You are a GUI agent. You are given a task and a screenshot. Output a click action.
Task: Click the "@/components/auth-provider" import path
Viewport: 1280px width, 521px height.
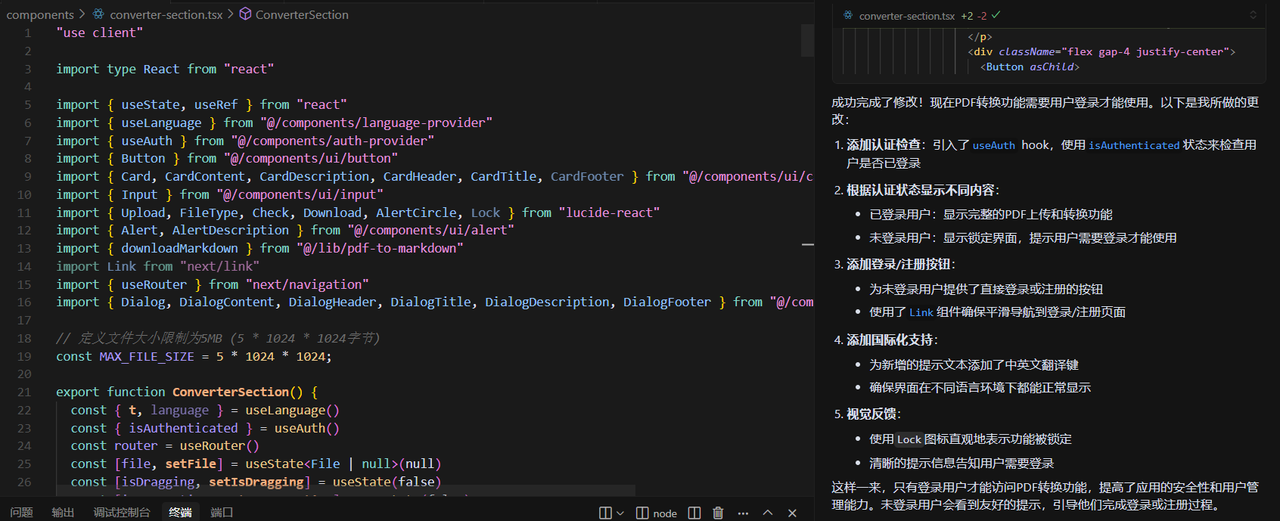(332, 141)
